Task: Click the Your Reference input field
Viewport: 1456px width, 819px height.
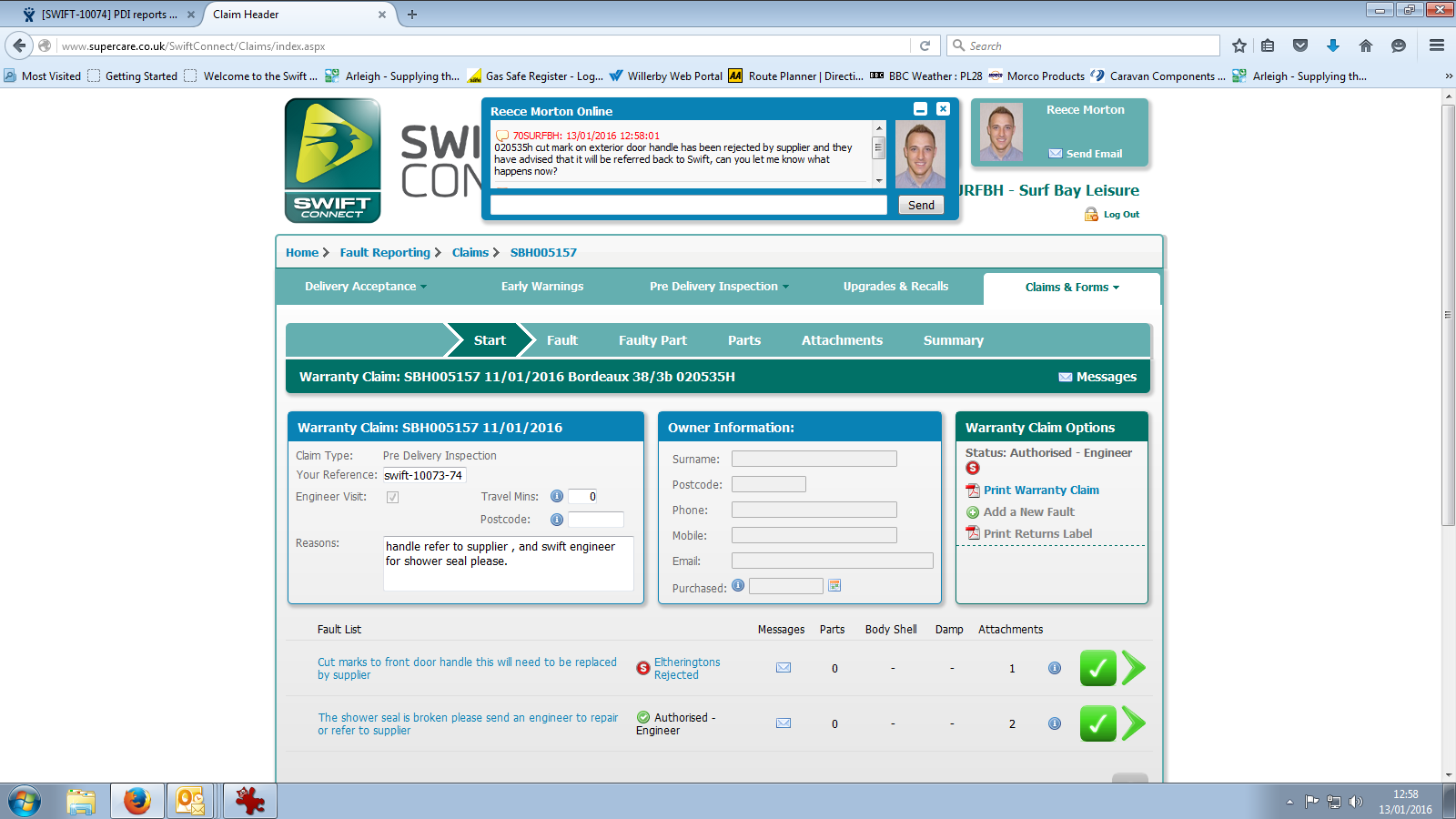Action: point(423,475)
